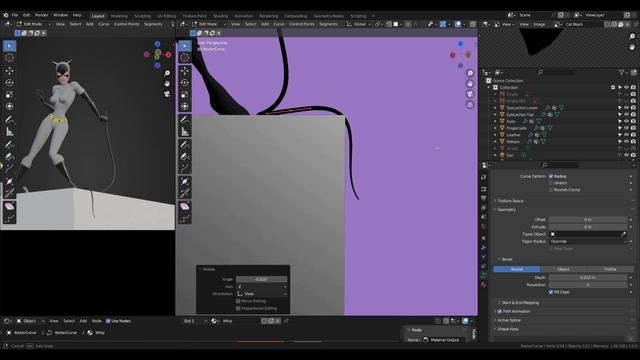Hide the Eyes object in viewport
The image size is (640, 360).
[x=627, y=121]
